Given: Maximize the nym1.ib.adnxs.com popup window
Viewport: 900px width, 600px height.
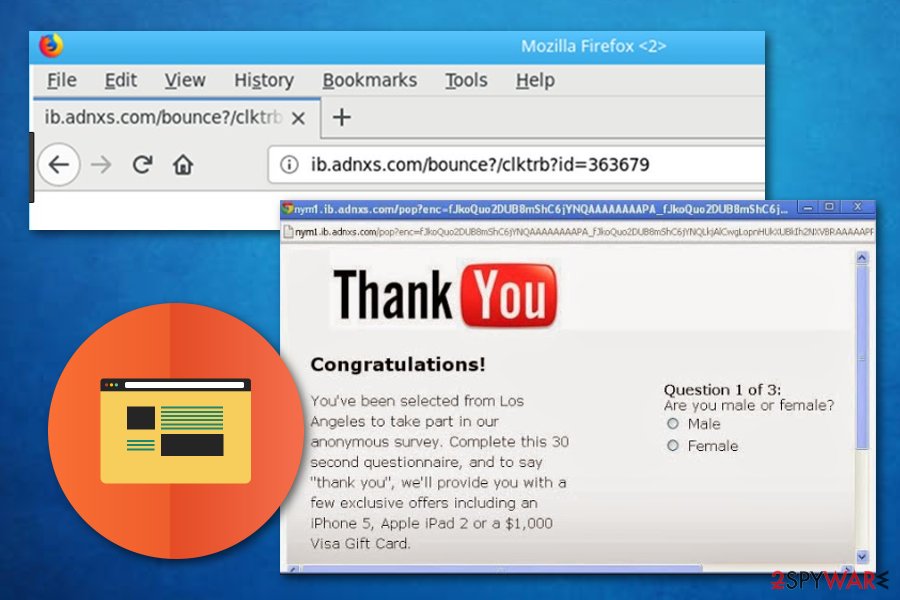Looking at the screenshot, I should pos(829,207).
